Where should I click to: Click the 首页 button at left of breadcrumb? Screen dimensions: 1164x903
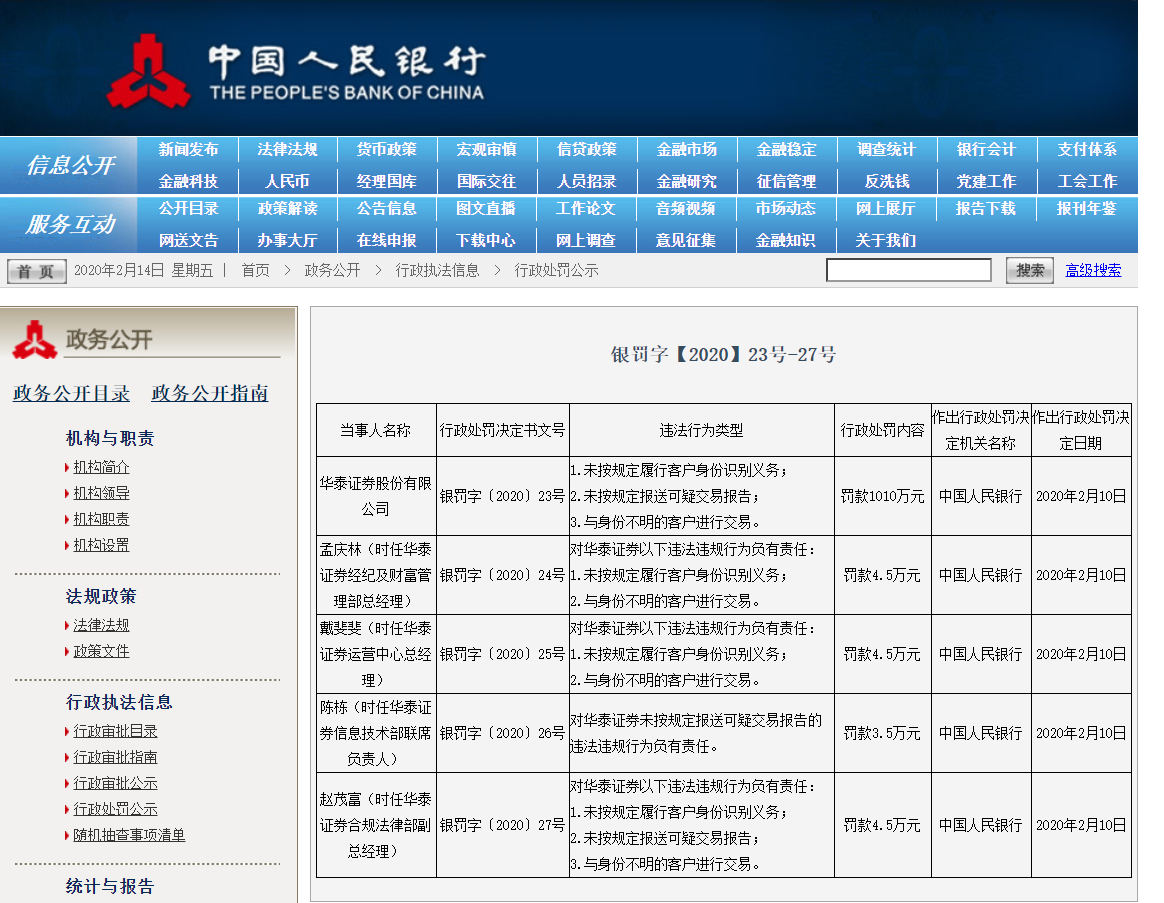[36, 271]
